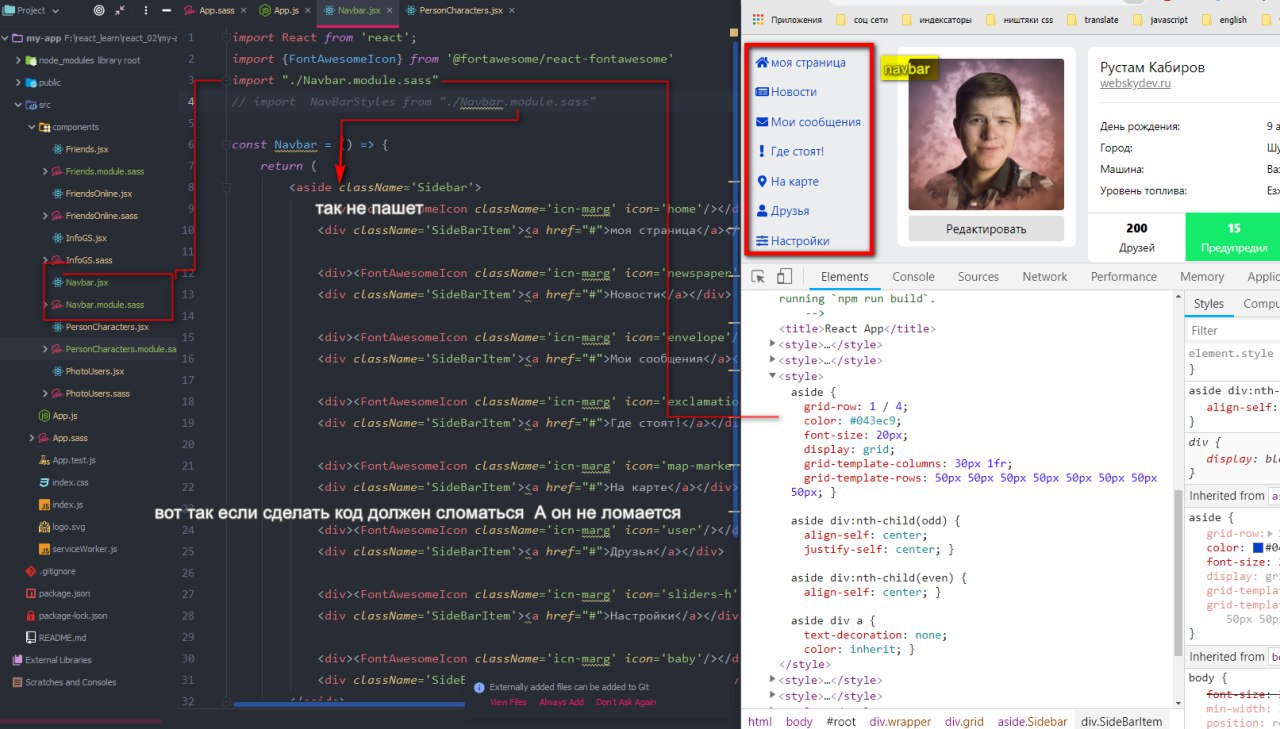This screenshot has height=729, width=1280.
Task: Toggle the DevTools device toolbar icon
Action: point(784,277)
